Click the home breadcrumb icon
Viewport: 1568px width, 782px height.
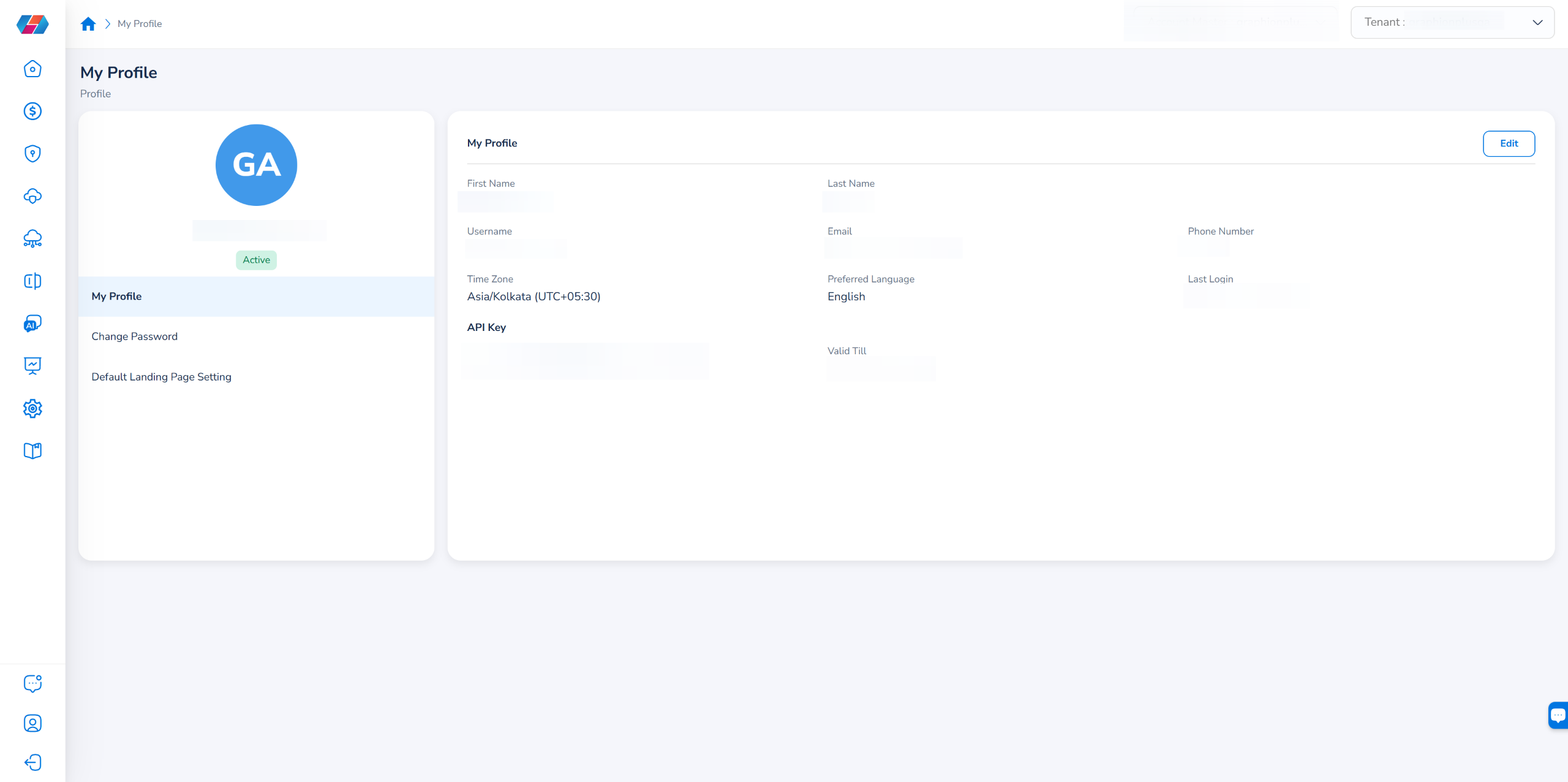click(x=88, y=24)
